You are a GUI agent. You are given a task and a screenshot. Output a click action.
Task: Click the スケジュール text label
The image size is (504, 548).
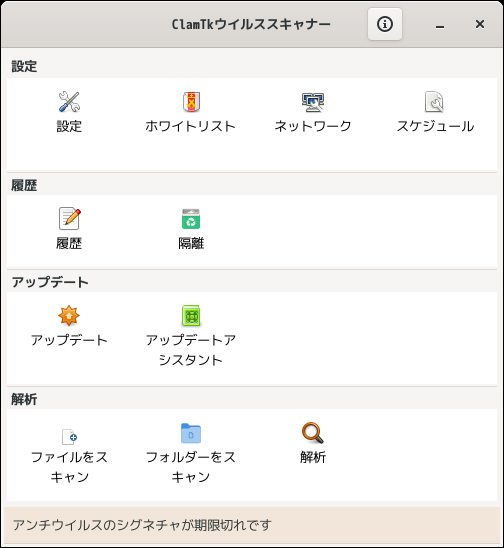435,126
